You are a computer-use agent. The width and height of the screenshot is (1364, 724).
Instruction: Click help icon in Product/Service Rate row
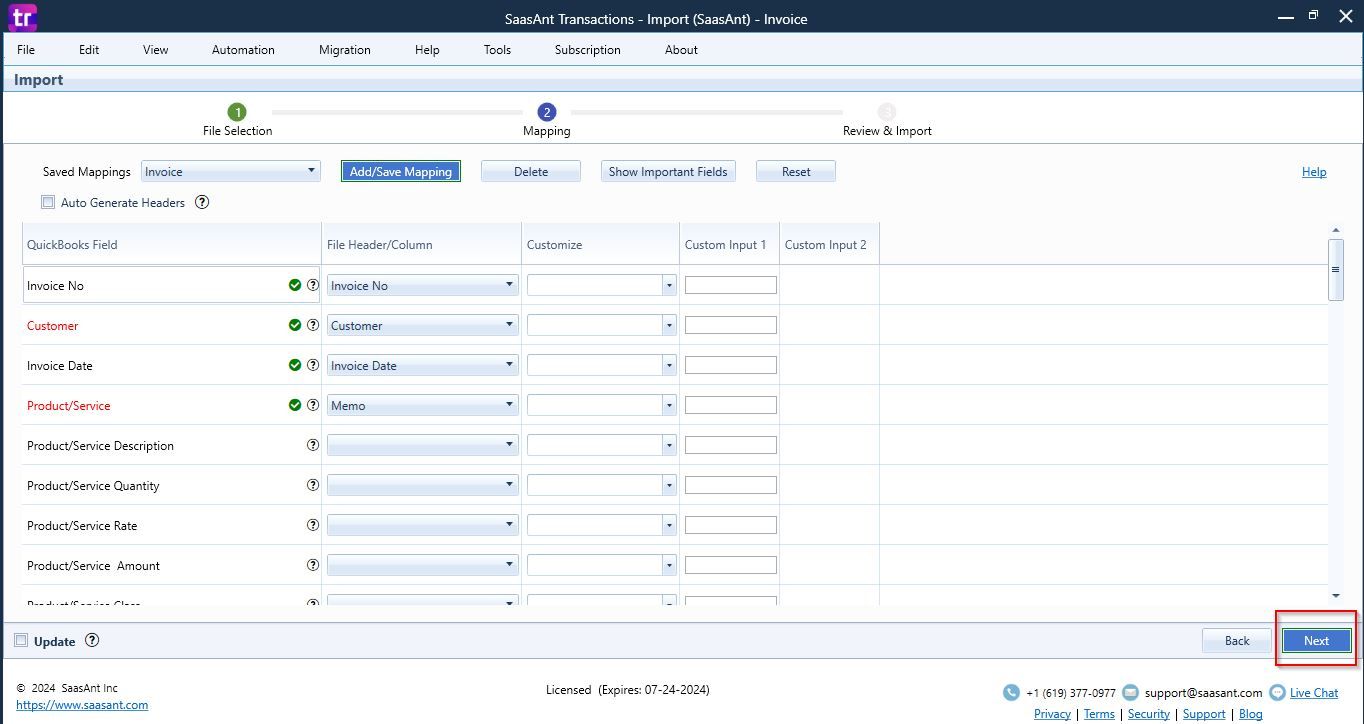(313, 525)
